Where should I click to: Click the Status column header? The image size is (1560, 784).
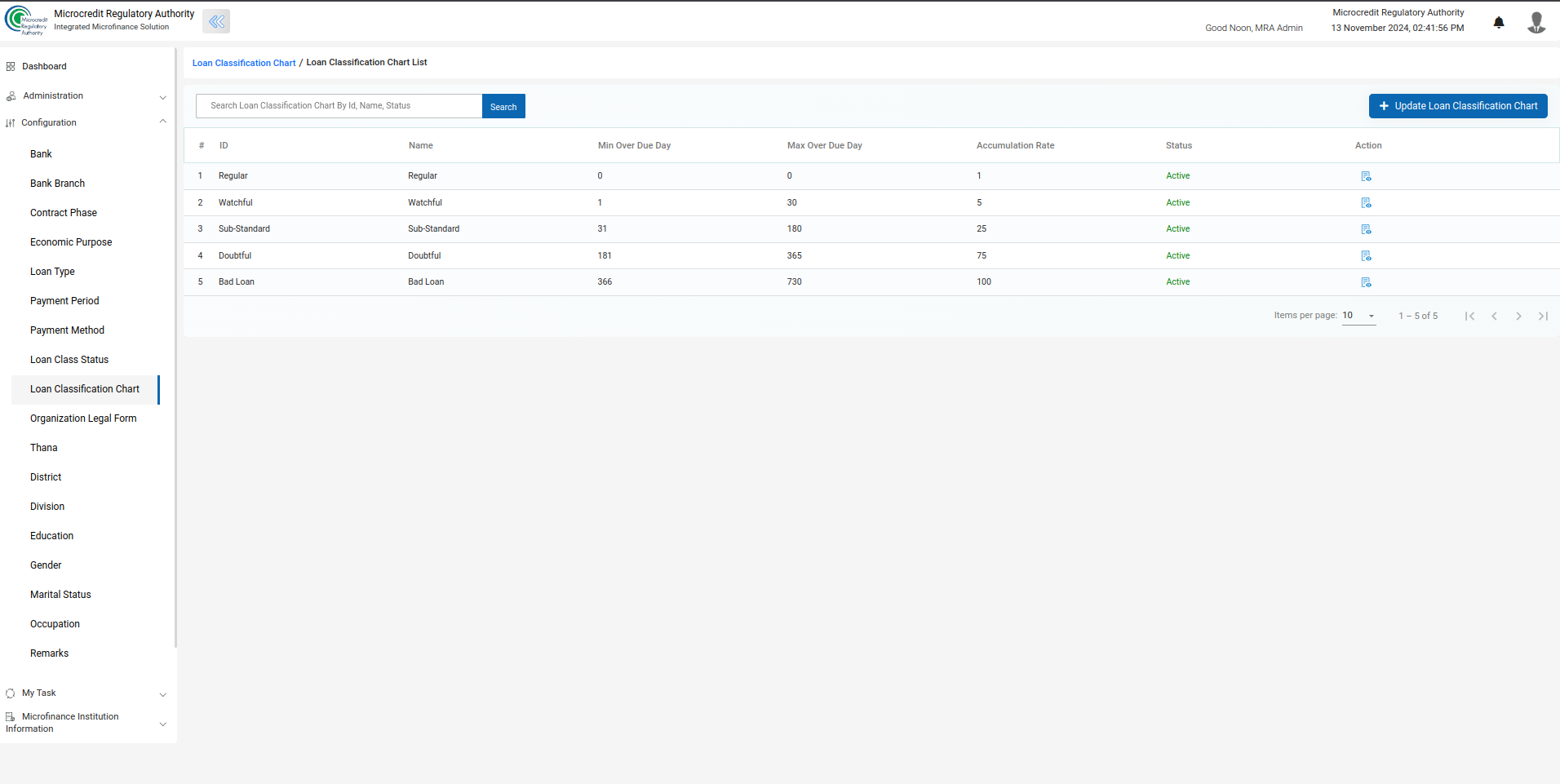(x=1178, y=146)
